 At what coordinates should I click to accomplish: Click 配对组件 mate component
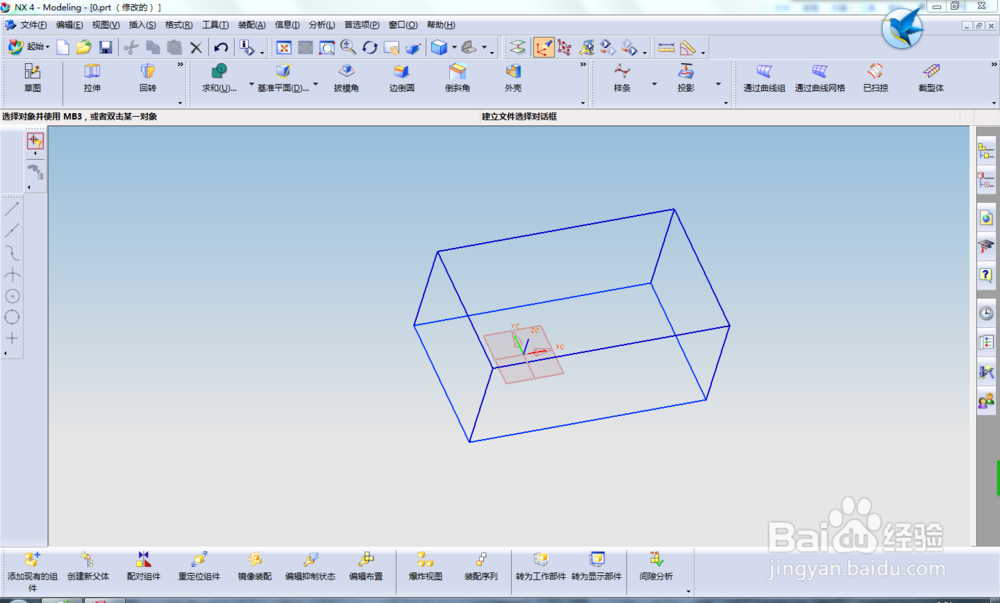coord(143,567)
